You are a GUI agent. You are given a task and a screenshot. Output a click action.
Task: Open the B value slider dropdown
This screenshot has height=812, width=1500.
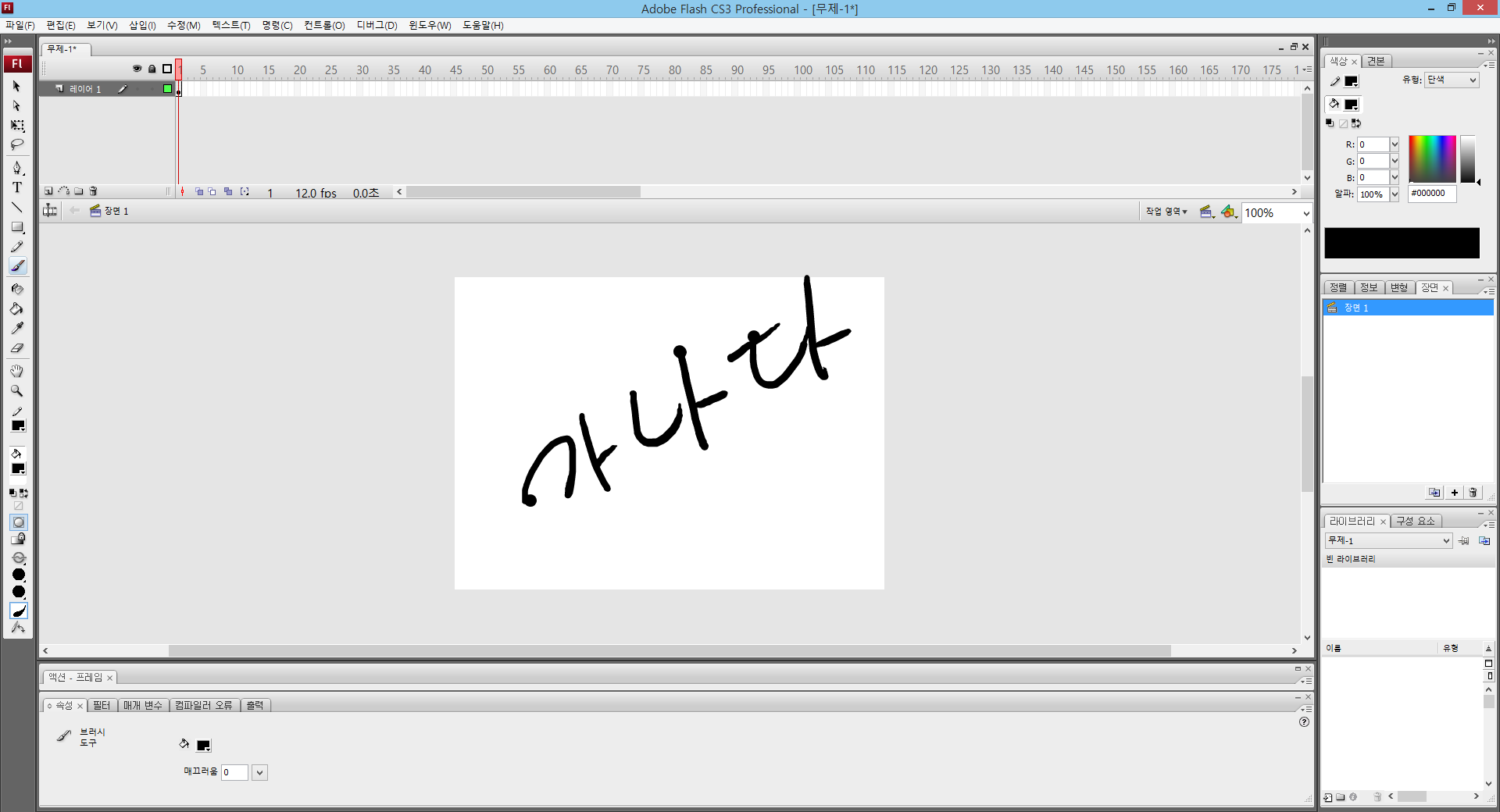(x=1395, y=177)
